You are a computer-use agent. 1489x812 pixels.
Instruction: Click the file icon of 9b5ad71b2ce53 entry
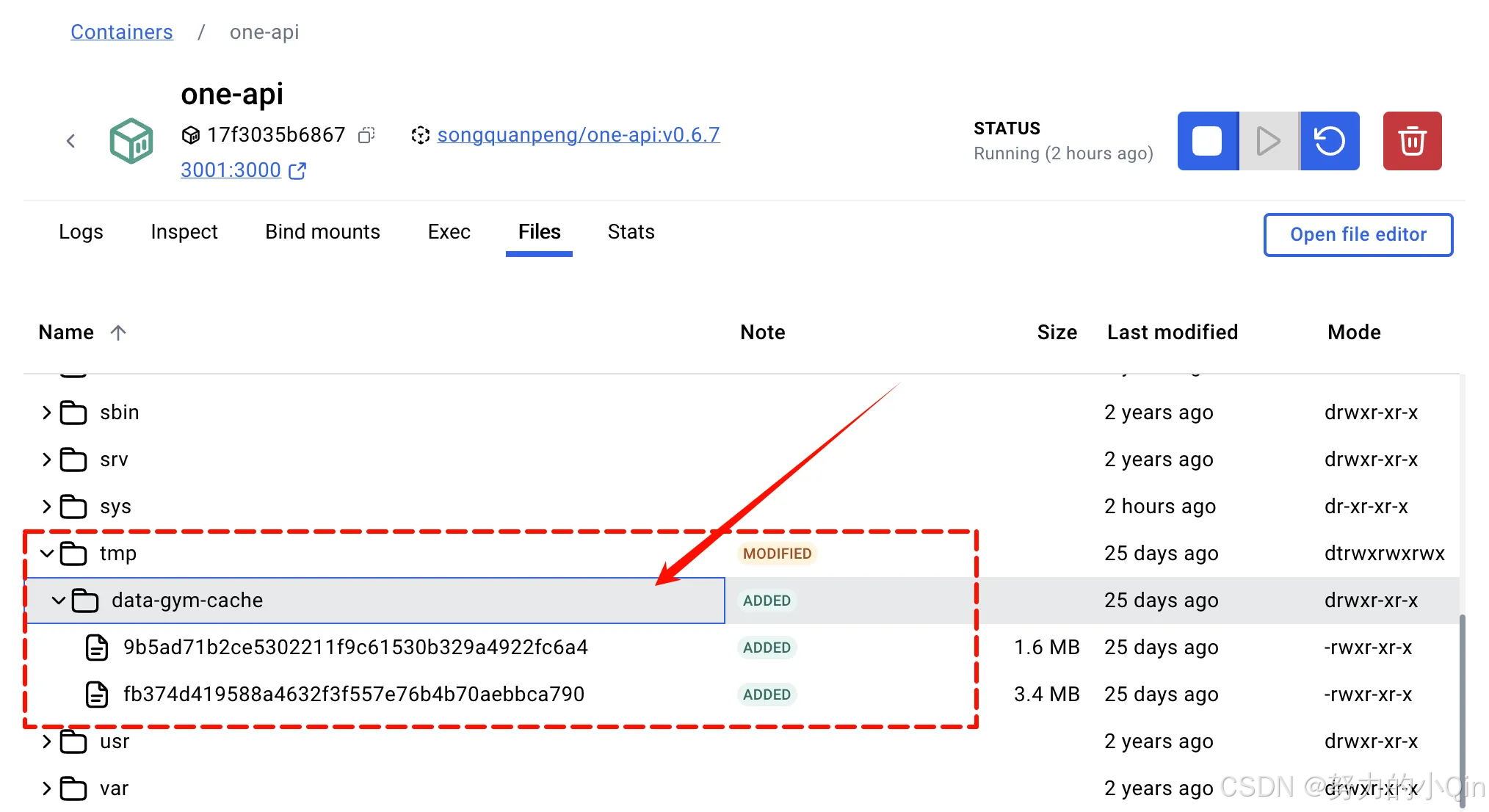click(97, 648)
